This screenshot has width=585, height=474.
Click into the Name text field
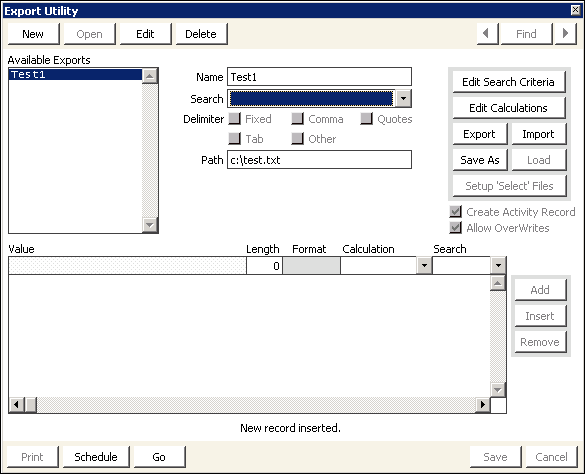coord(319,77)
